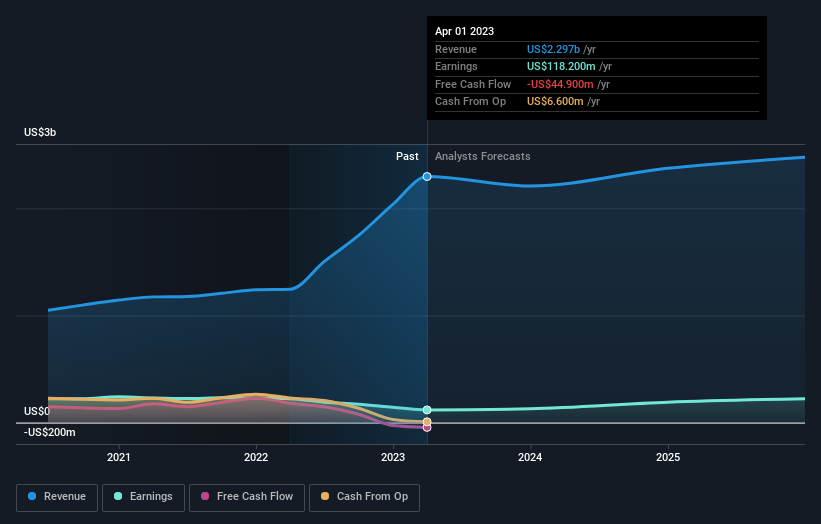Toggle the Earnings series legend button
This screenshot has height=524, width=821.
pyautogui.click(x=142, y=497)
